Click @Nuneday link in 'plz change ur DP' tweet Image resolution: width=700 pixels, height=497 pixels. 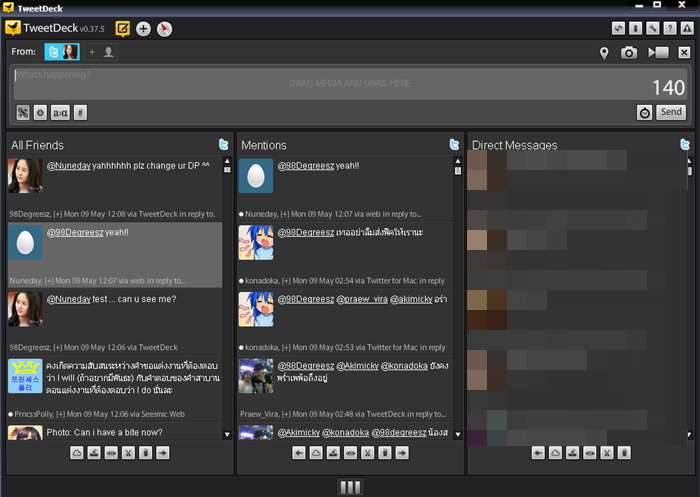68,166
